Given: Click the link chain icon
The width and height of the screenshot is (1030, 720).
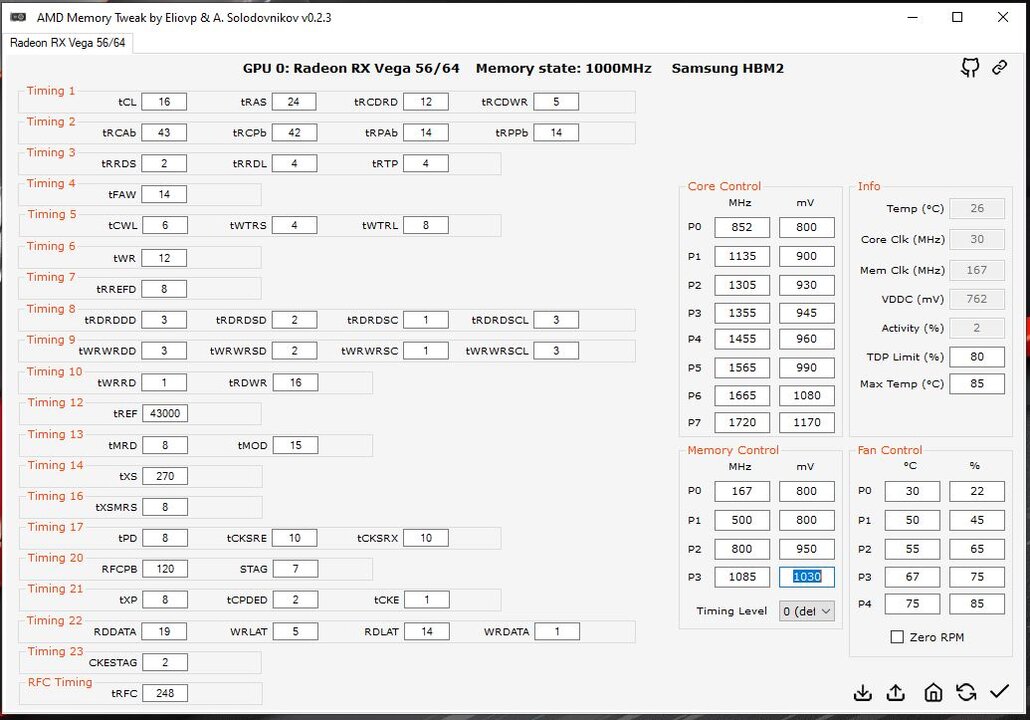Looking at the screenshot, I should 1000,67.
